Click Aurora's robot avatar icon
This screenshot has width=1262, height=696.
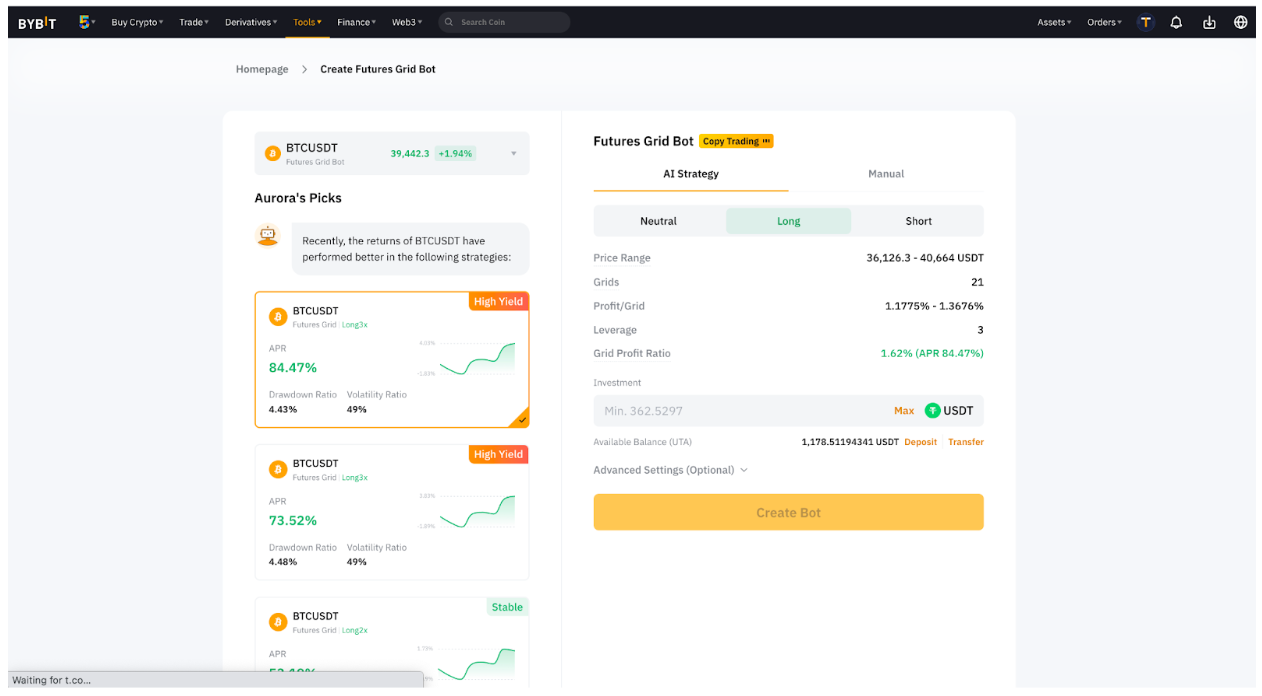tap(267, 236)
